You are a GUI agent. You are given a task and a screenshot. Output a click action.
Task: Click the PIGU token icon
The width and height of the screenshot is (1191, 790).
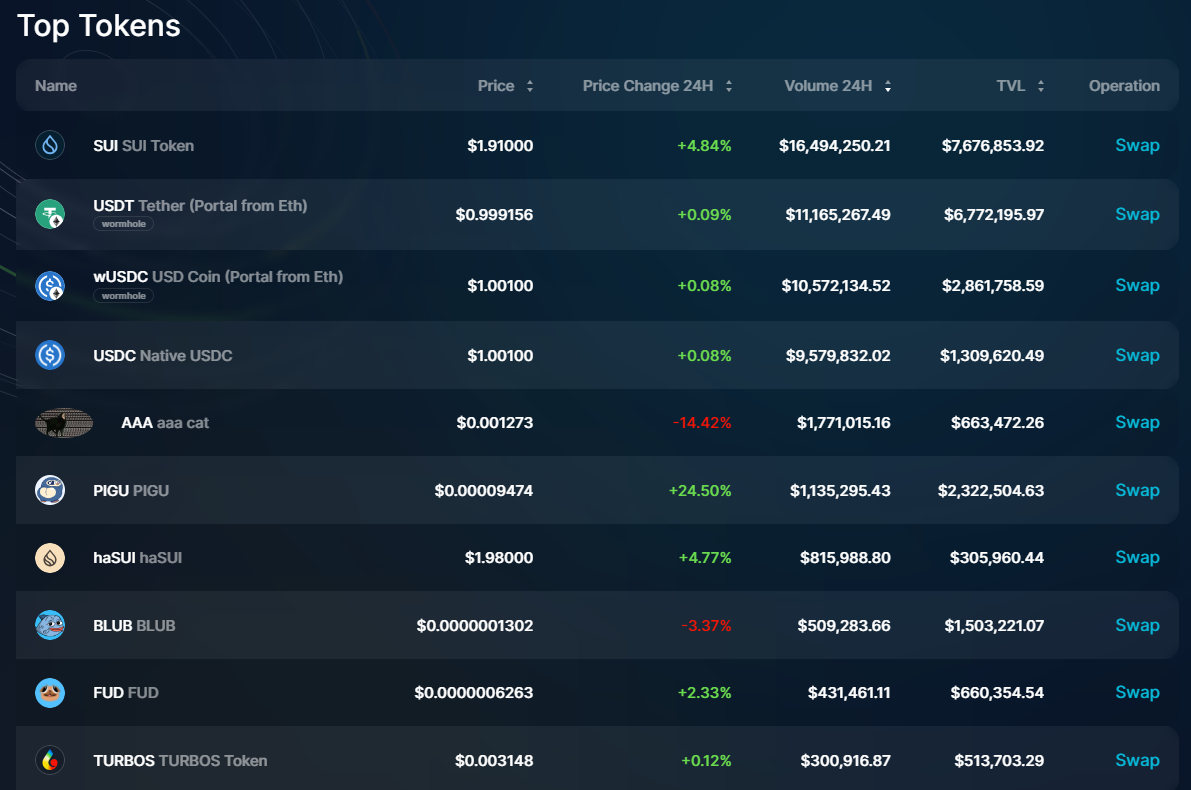click(x=50, y=490)
